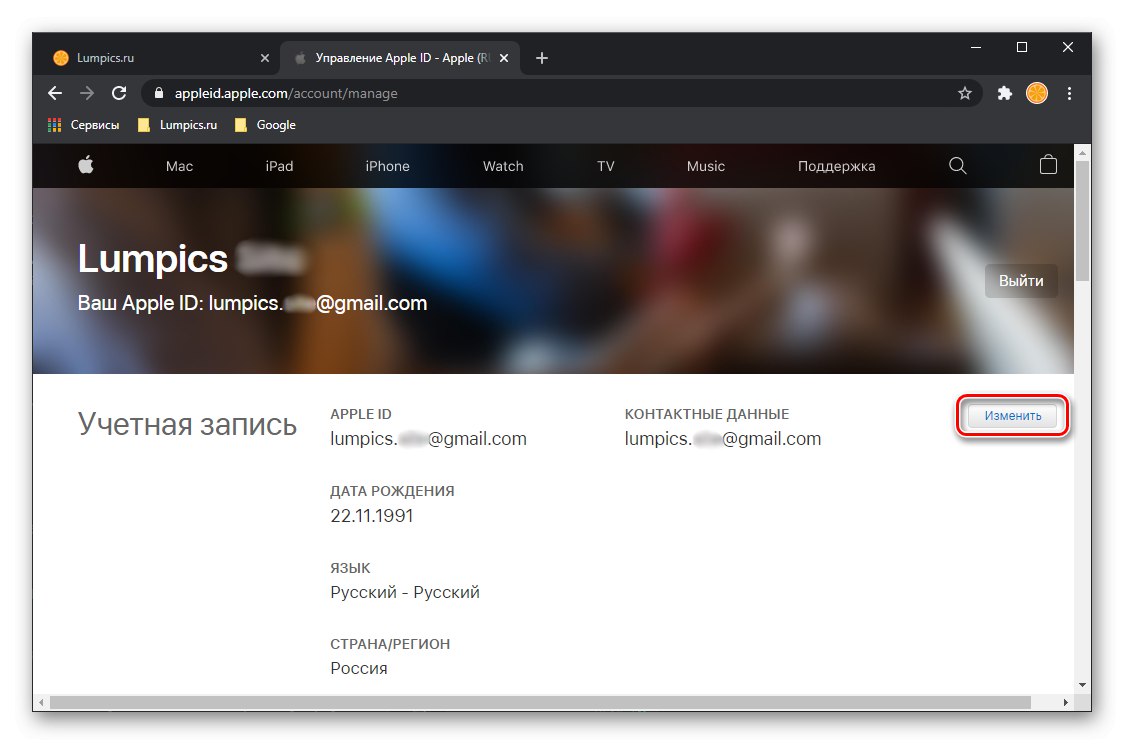The image size is (1124, 744).
Task: Open a new browser tab with the plus
Action: 542,58
